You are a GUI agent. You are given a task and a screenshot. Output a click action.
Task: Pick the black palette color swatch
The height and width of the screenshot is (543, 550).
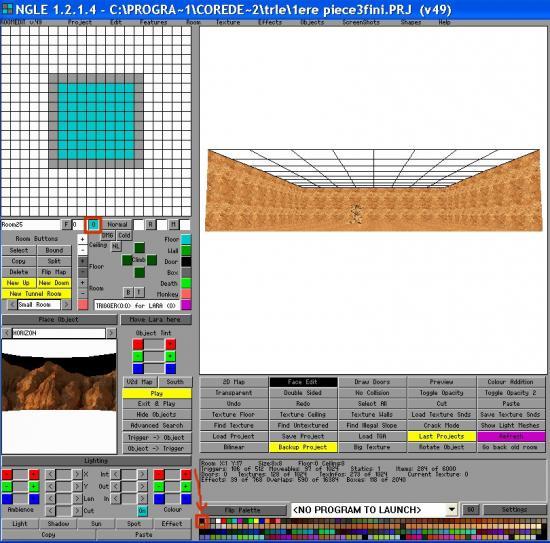(x=202, y=522)
